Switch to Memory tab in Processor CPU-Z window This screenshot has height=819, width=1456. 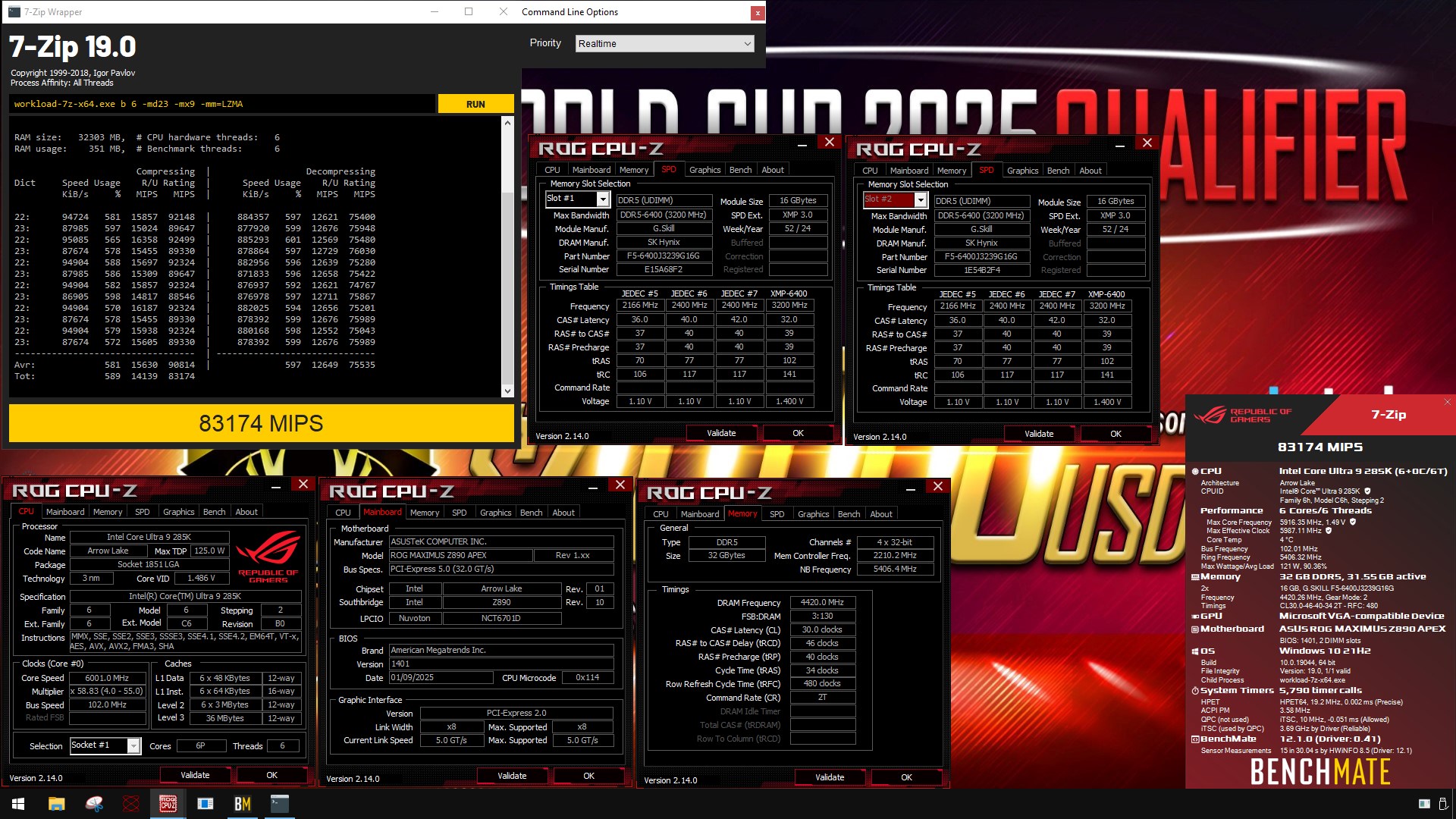(x=108, y=512)
